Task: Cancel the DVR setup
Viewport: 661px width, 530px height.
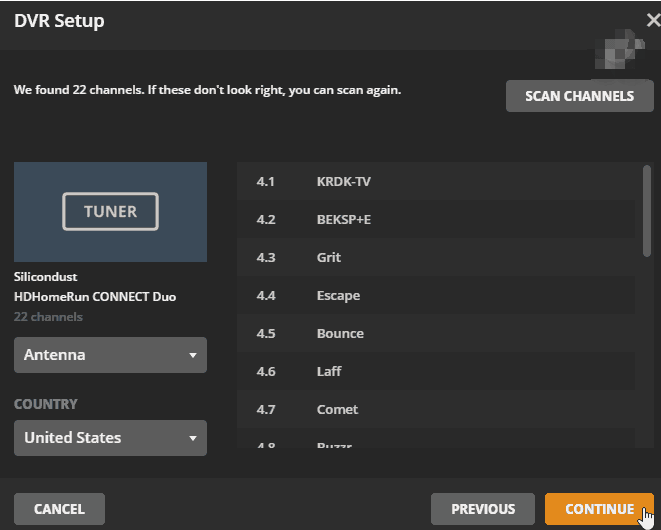Action: pos(59,509)
